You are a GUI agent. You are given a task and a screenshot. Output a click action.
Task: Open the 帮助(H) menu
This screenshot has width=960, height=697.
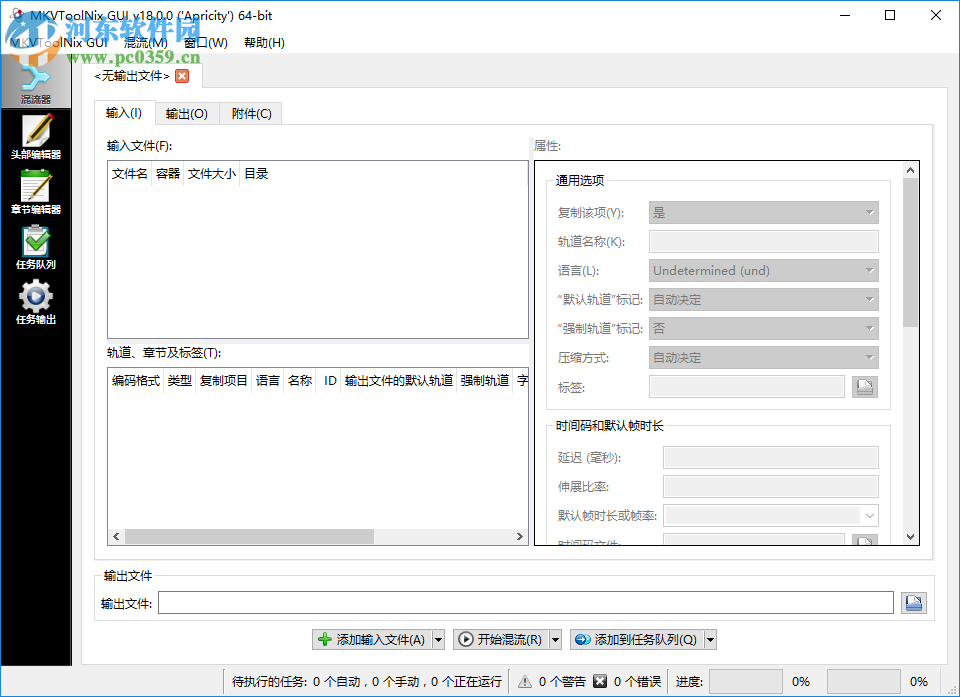[263, 42]
